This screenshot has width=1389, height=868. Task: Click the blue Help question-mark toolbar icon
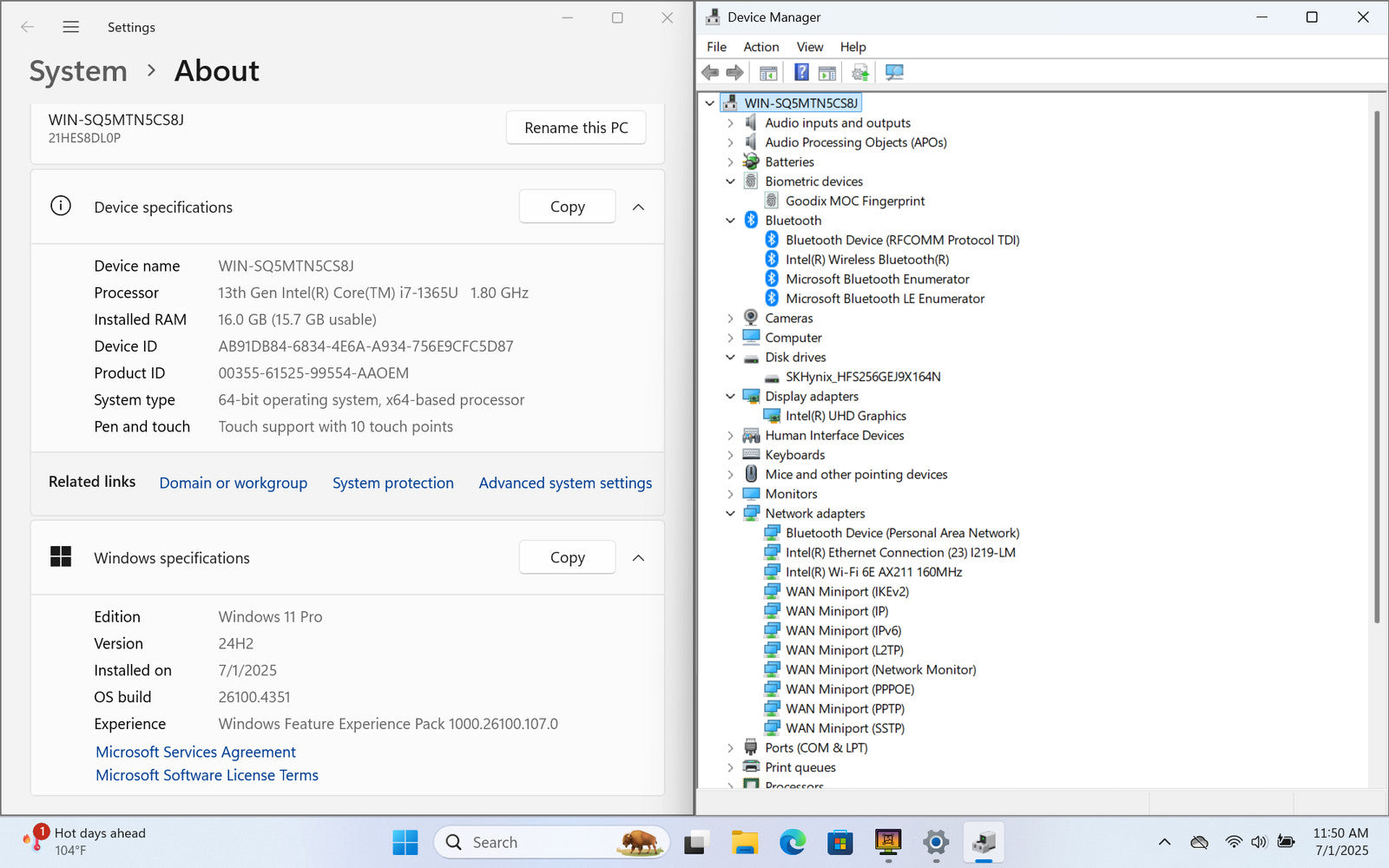click(801, 72)
